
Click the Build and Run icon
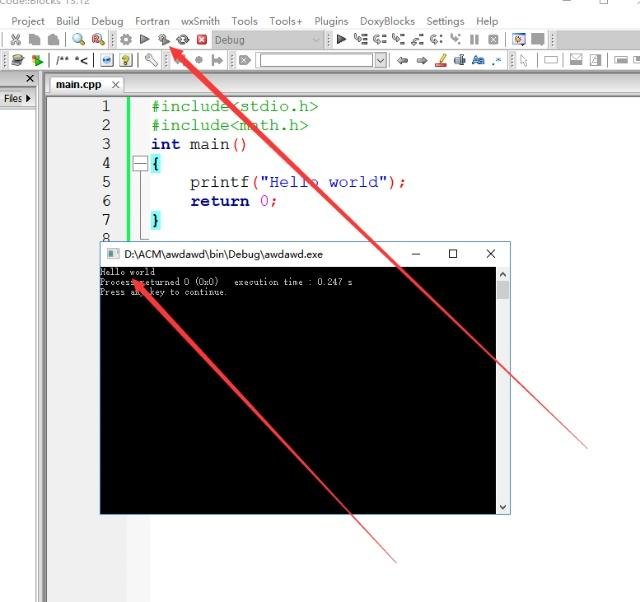(163, 40)
